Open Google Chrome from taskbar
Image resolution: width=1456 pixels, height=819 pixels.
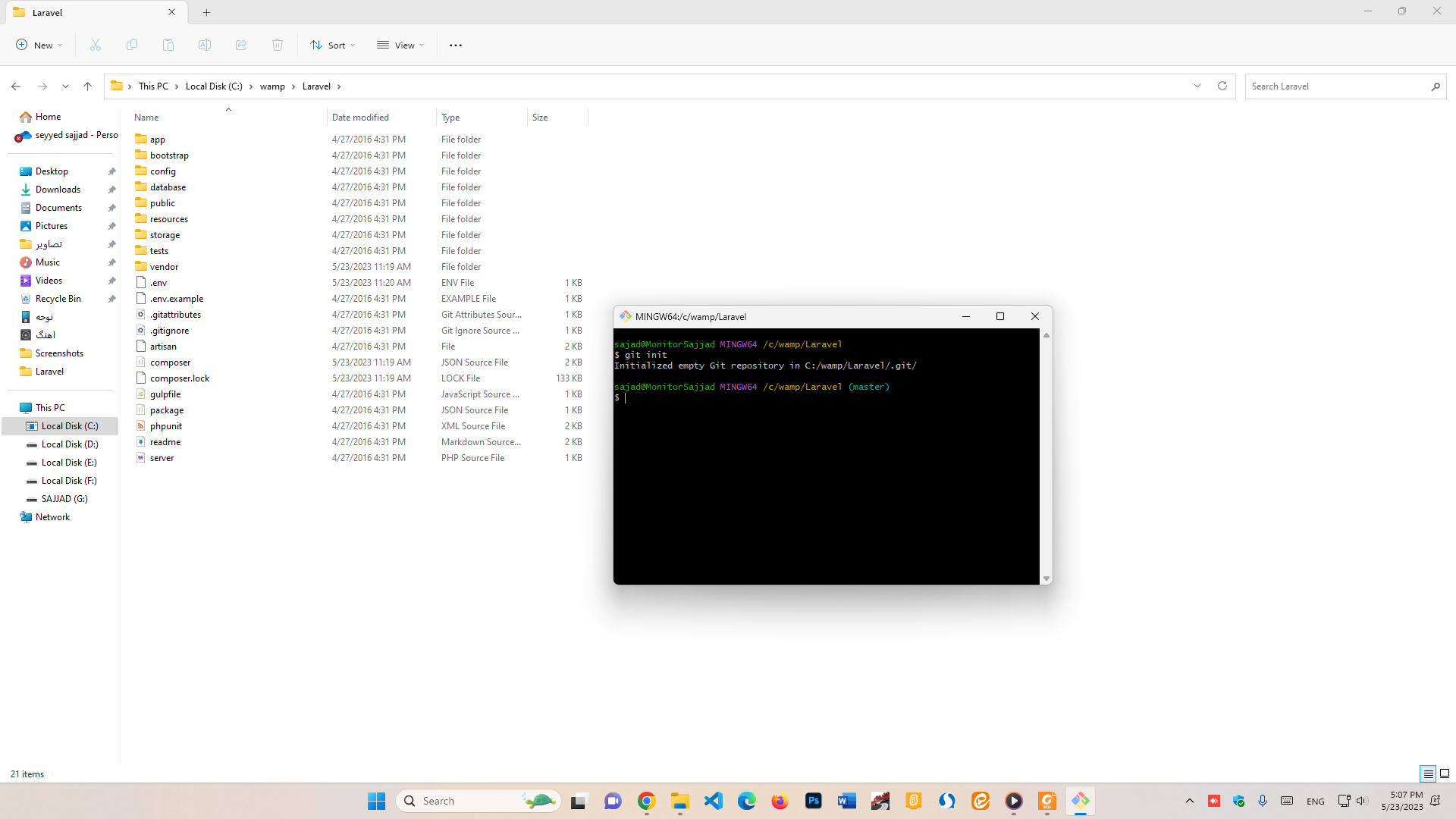click(647, 801)
